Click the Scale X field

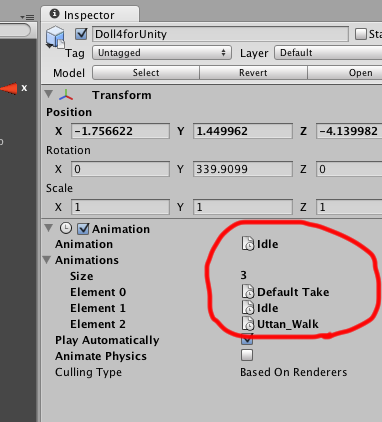point(120,207)
